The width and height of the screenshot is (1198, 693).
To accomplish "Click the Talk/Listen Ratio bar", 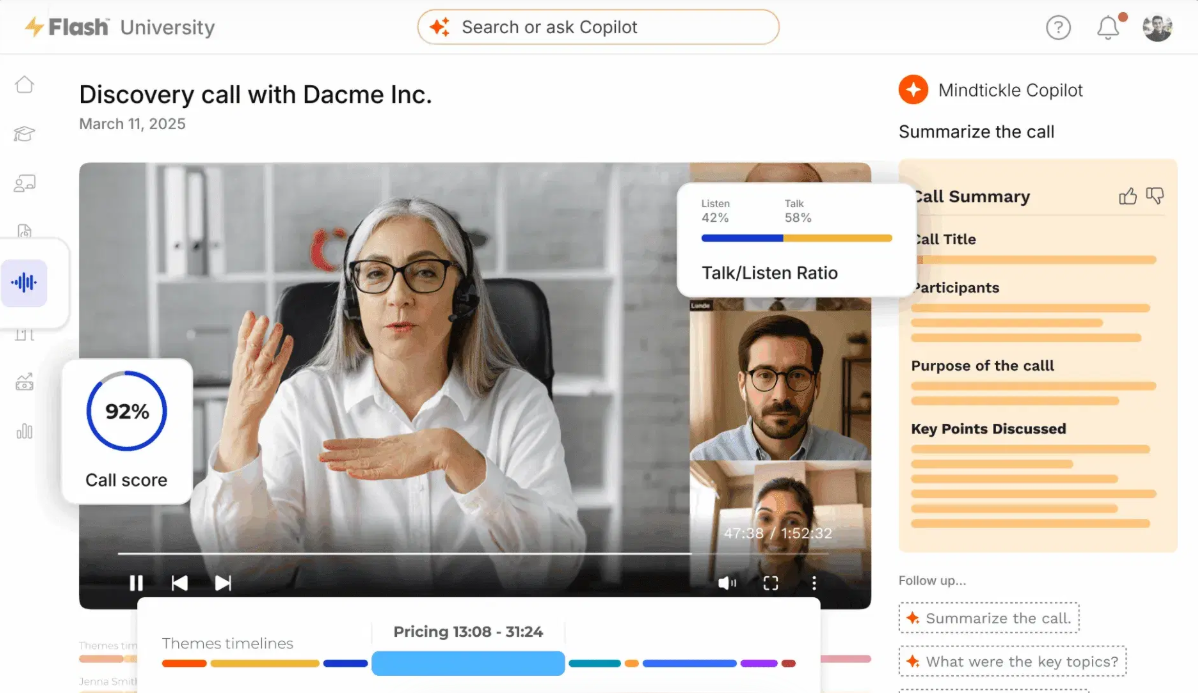I will [797, 238].
